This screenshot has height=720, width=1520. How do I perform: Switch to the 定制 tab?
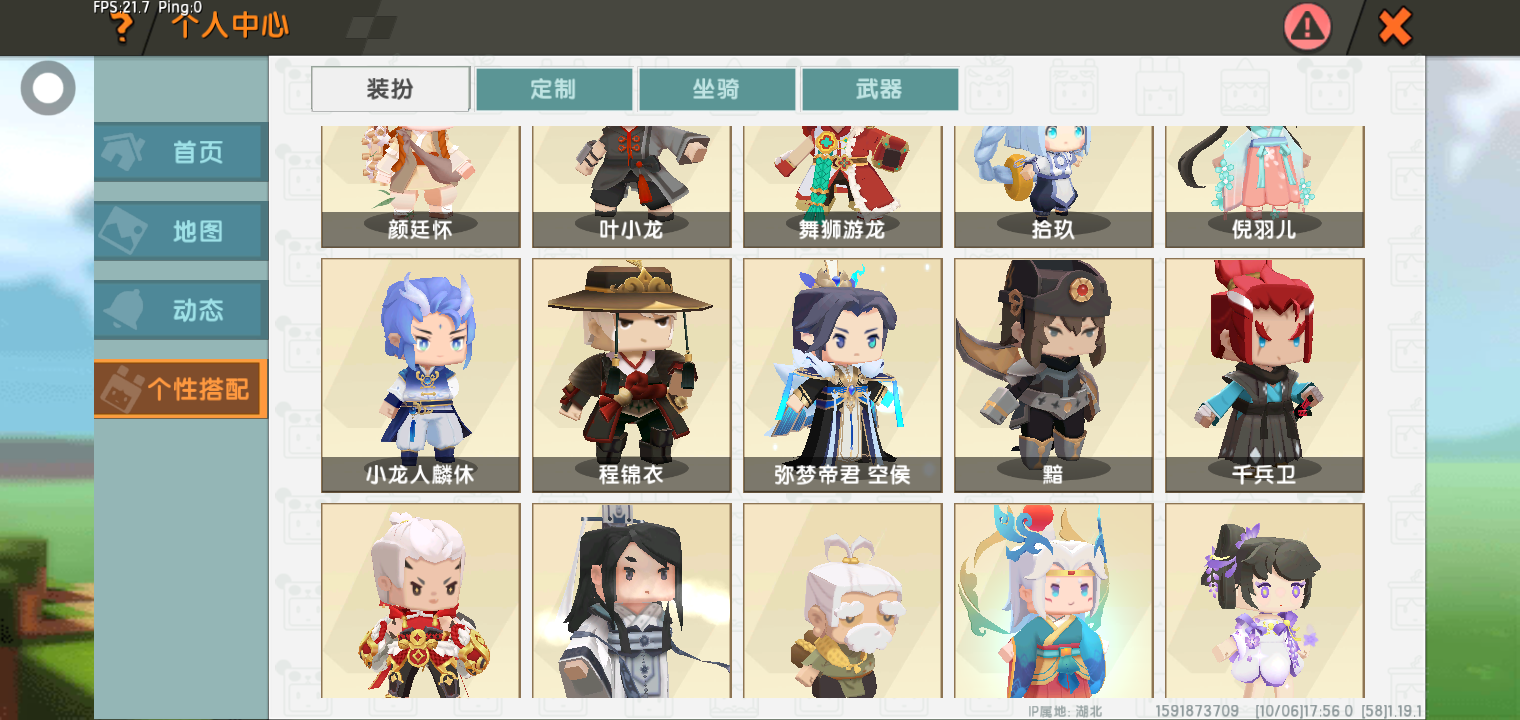pos(554,89)
